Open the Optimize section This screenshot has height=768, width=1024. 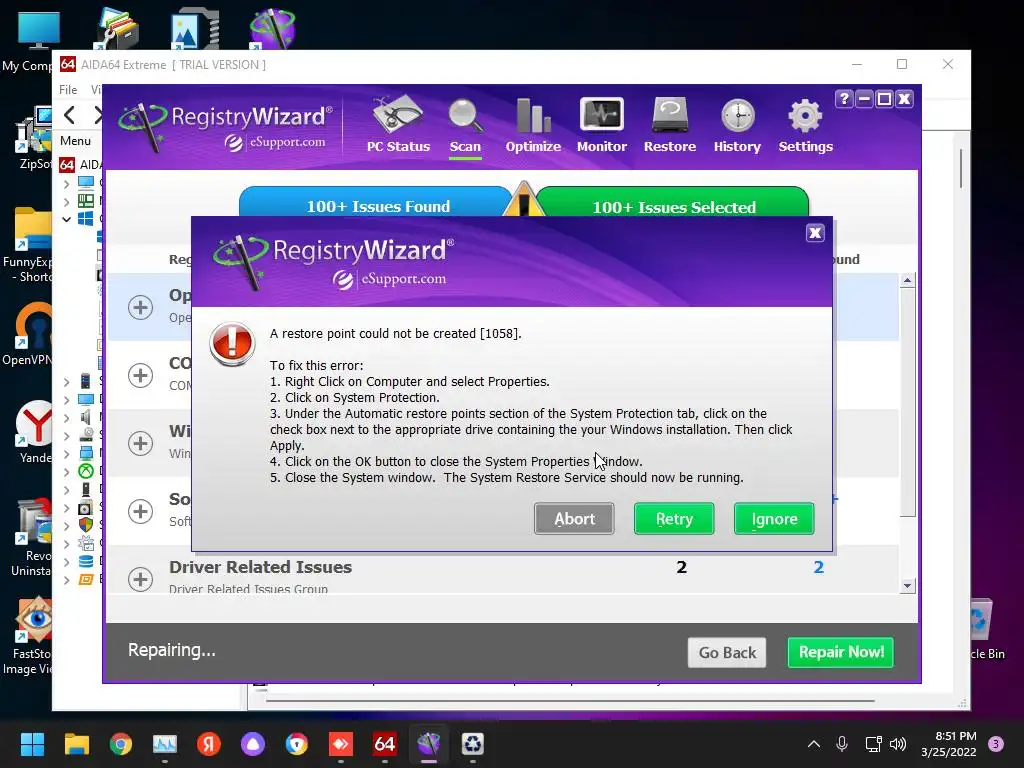pyautogui.click(x=533, y=125)
